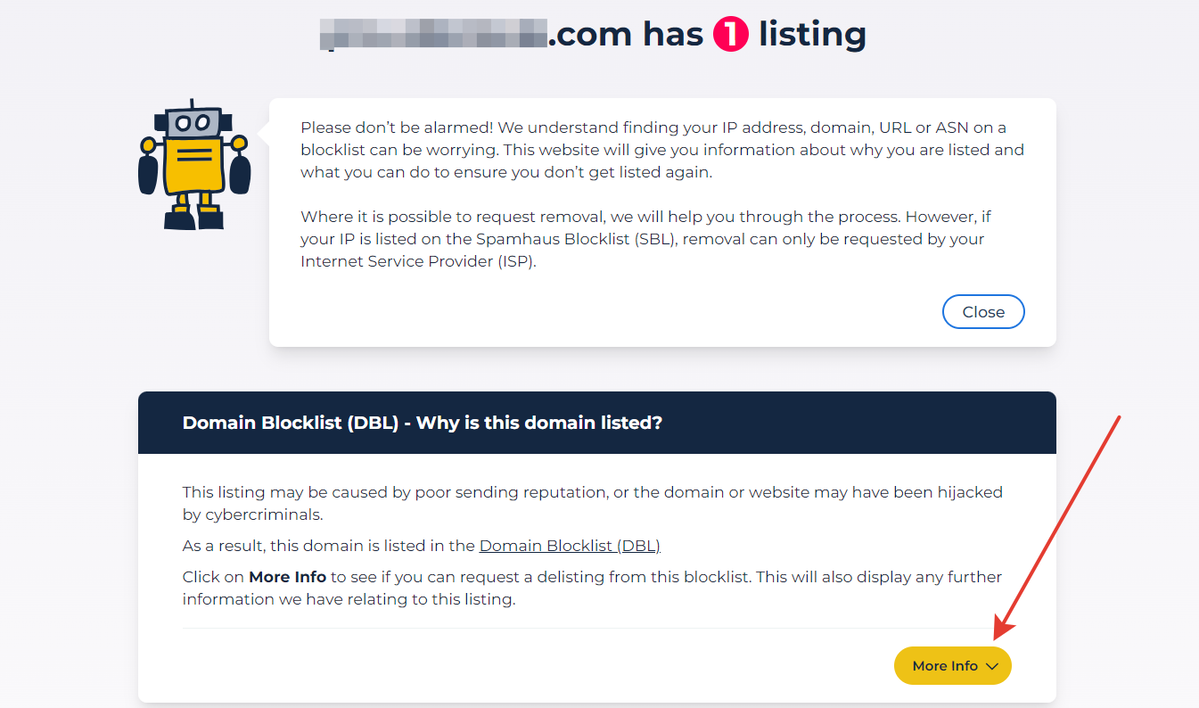1199x708 pixels.
Task: Click the robot's head with round eyes
Action: pyautogui.click(x=193, y=122)
